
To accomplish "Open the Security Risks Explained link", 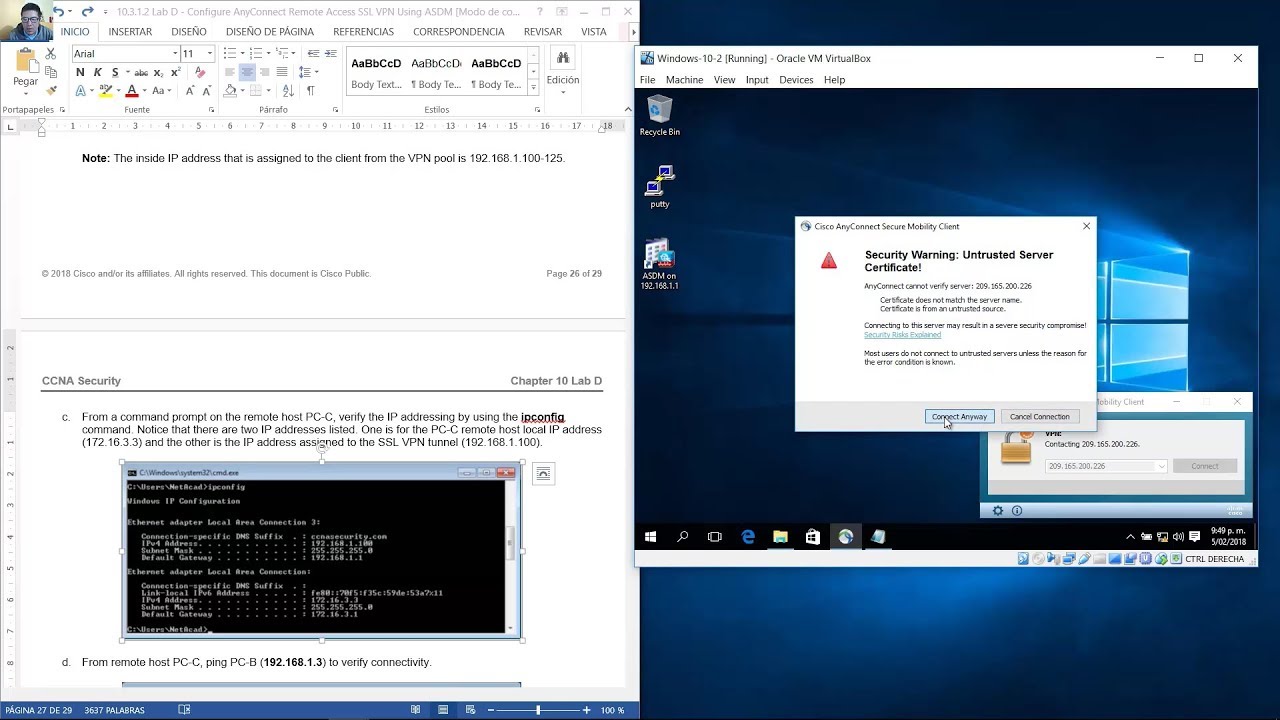I will [x=902, y=335].
